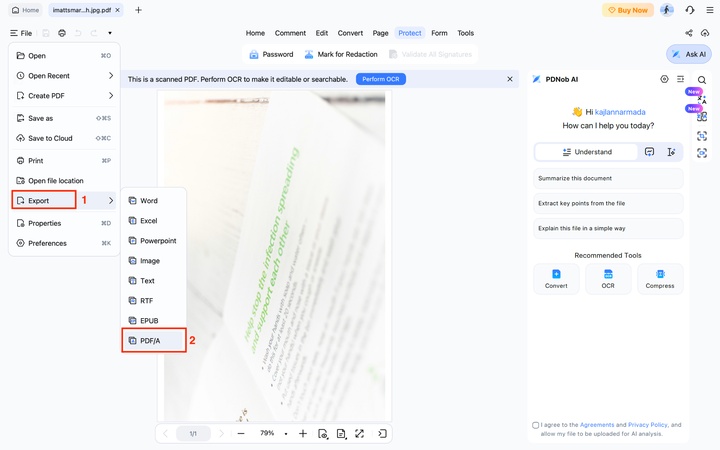Switch to the Comment ribbon tab

point(290,33)
